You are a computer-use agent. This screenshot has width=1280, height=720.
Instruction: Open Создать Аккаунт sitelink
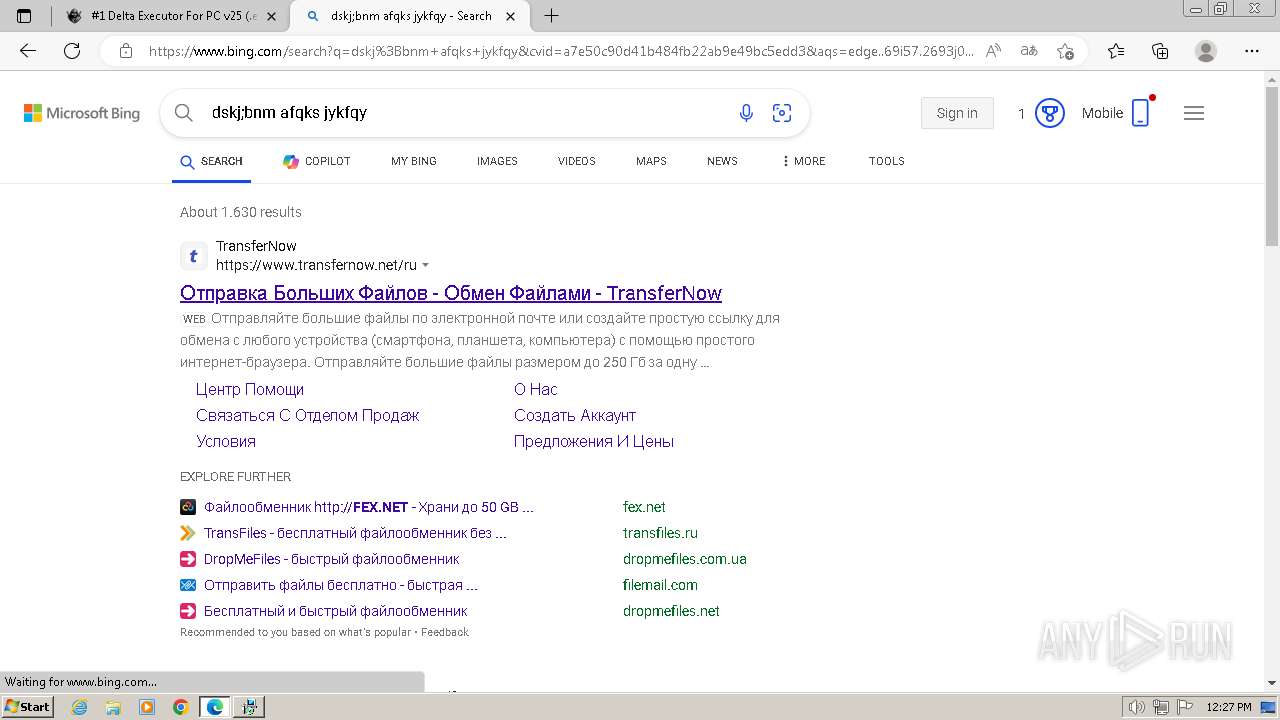click(x=575, y=415)
